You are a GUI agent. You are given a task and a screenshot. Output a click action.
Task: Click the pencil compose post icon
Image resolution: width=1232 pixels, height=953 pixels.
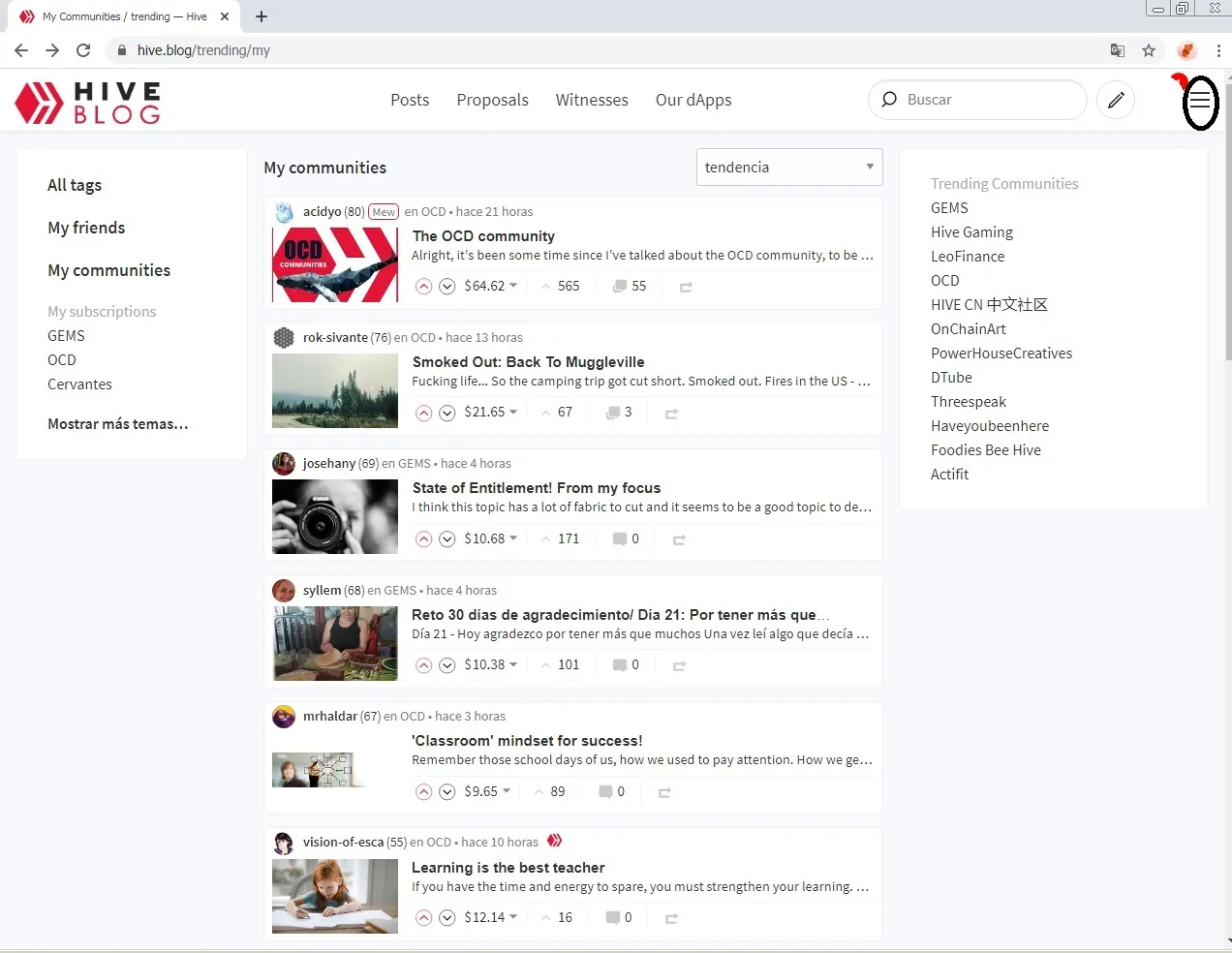tap(1116, 100)
